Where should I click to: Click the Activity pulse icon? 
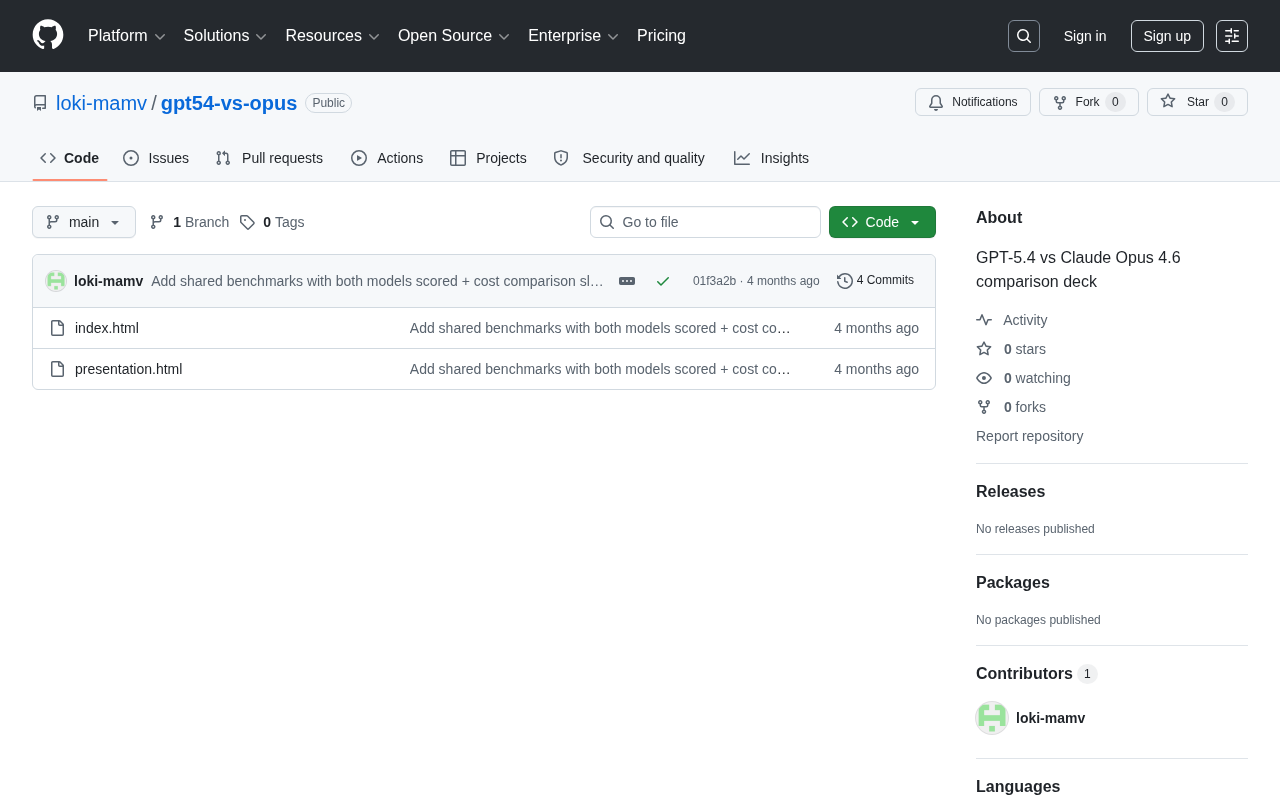[x=984, y=320]
